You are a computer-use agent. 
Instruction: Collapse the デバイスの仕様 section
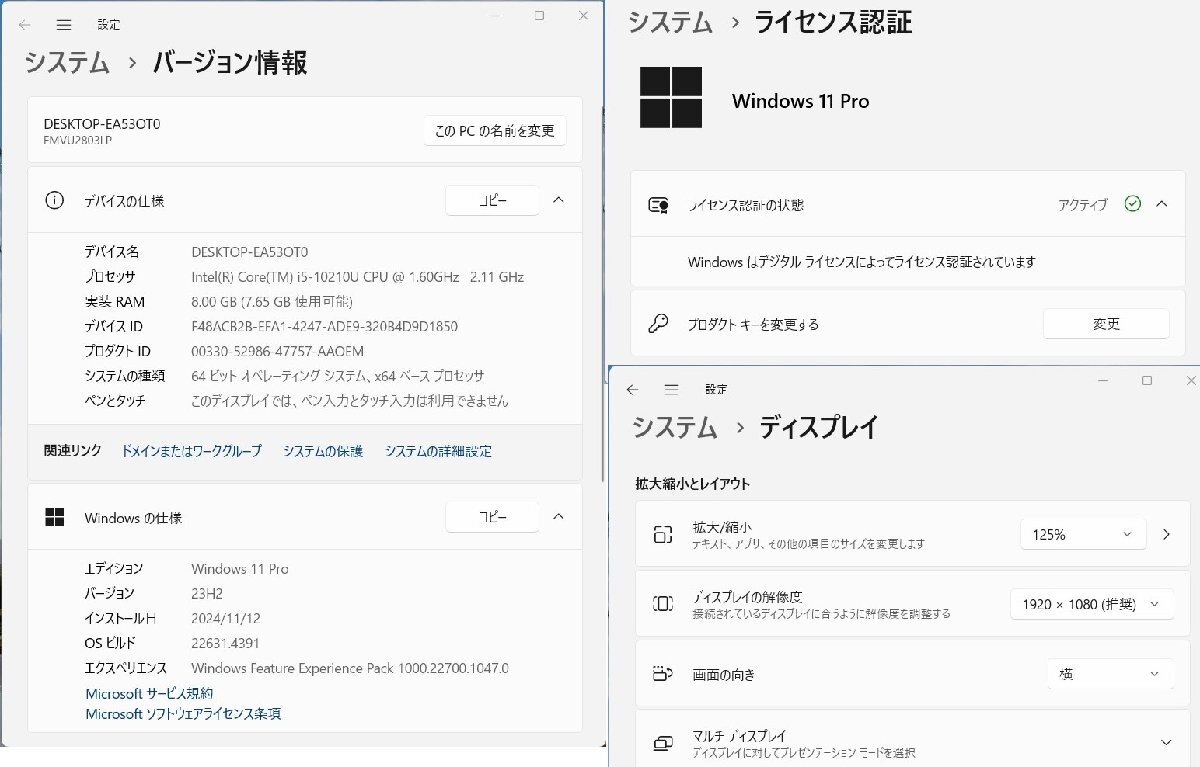click(x=558, y=200)
